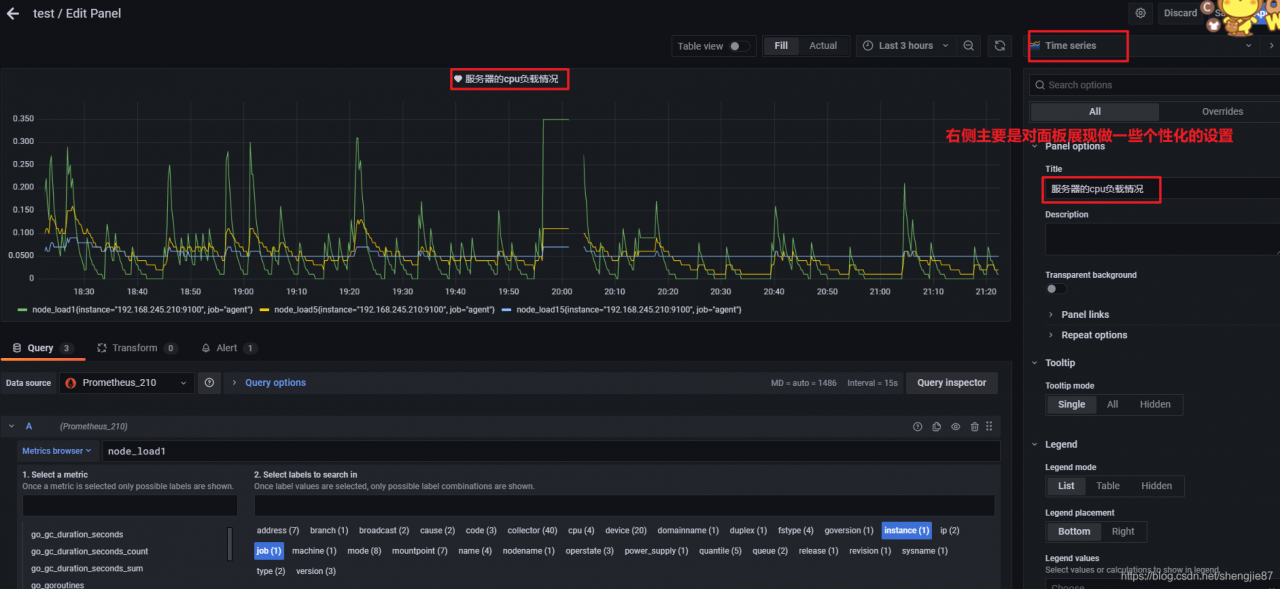Open dashboard settings gear icon

(x=1140, y=13)
